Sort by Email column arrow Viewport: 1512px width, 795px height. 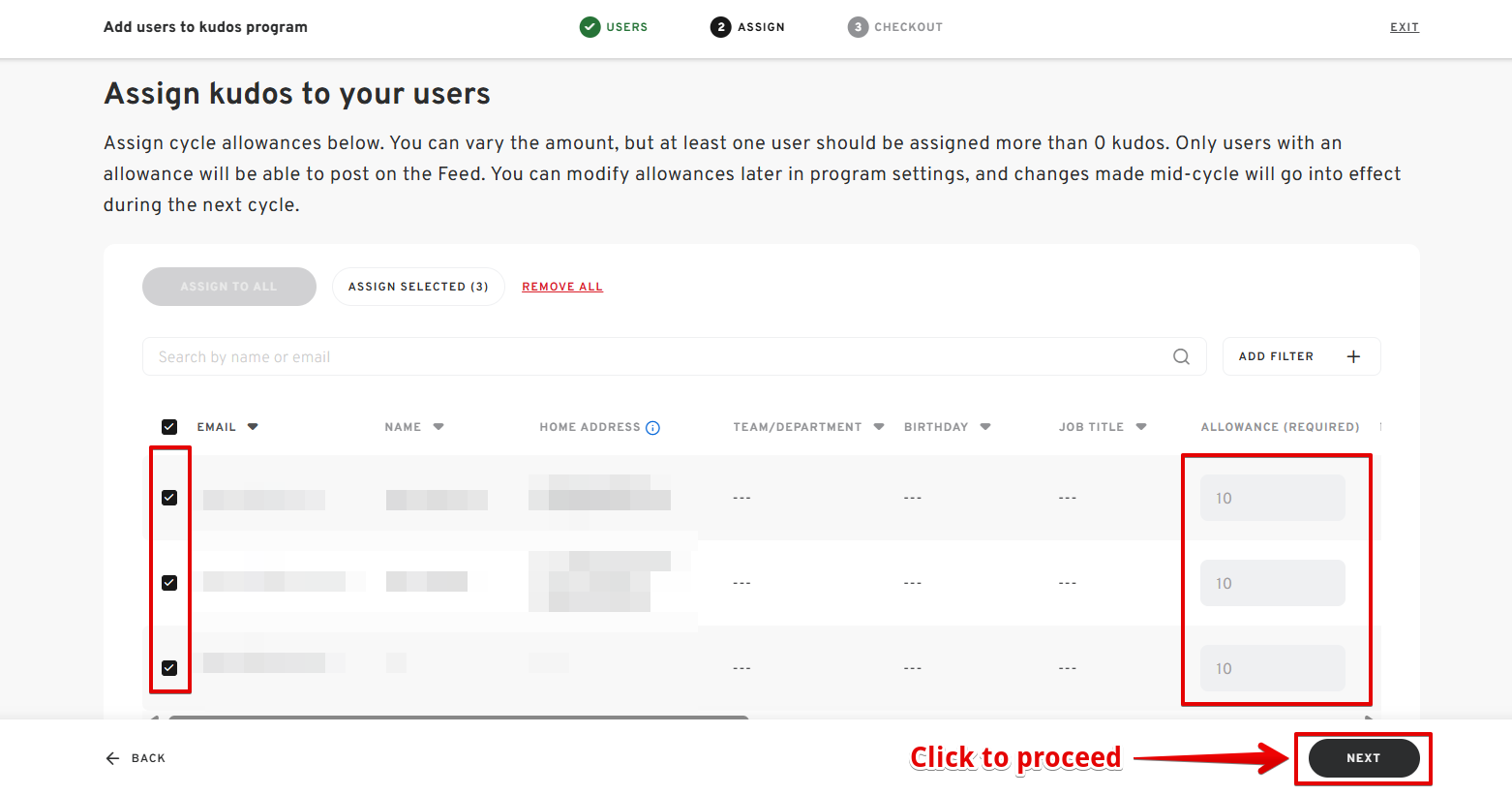point(253,427)
